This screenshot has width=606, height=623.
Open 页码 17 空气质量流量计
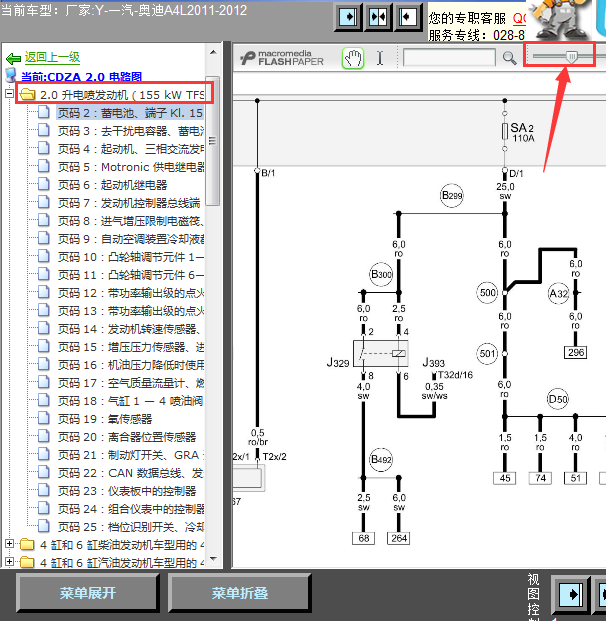point(131,383)
